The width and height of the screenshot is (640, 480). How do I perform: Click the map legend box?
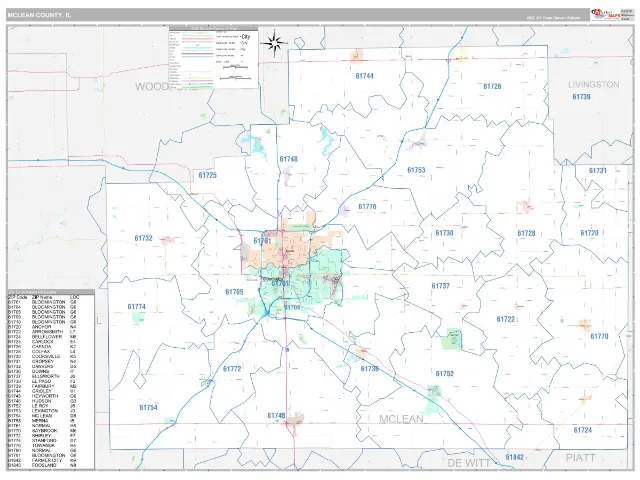(214, 58)
